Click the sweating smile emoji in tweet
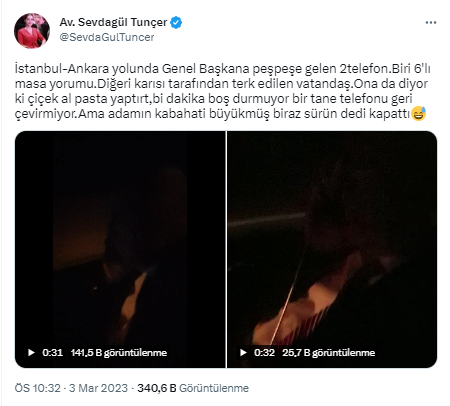The image size is (450, 406). coord(419,114)
